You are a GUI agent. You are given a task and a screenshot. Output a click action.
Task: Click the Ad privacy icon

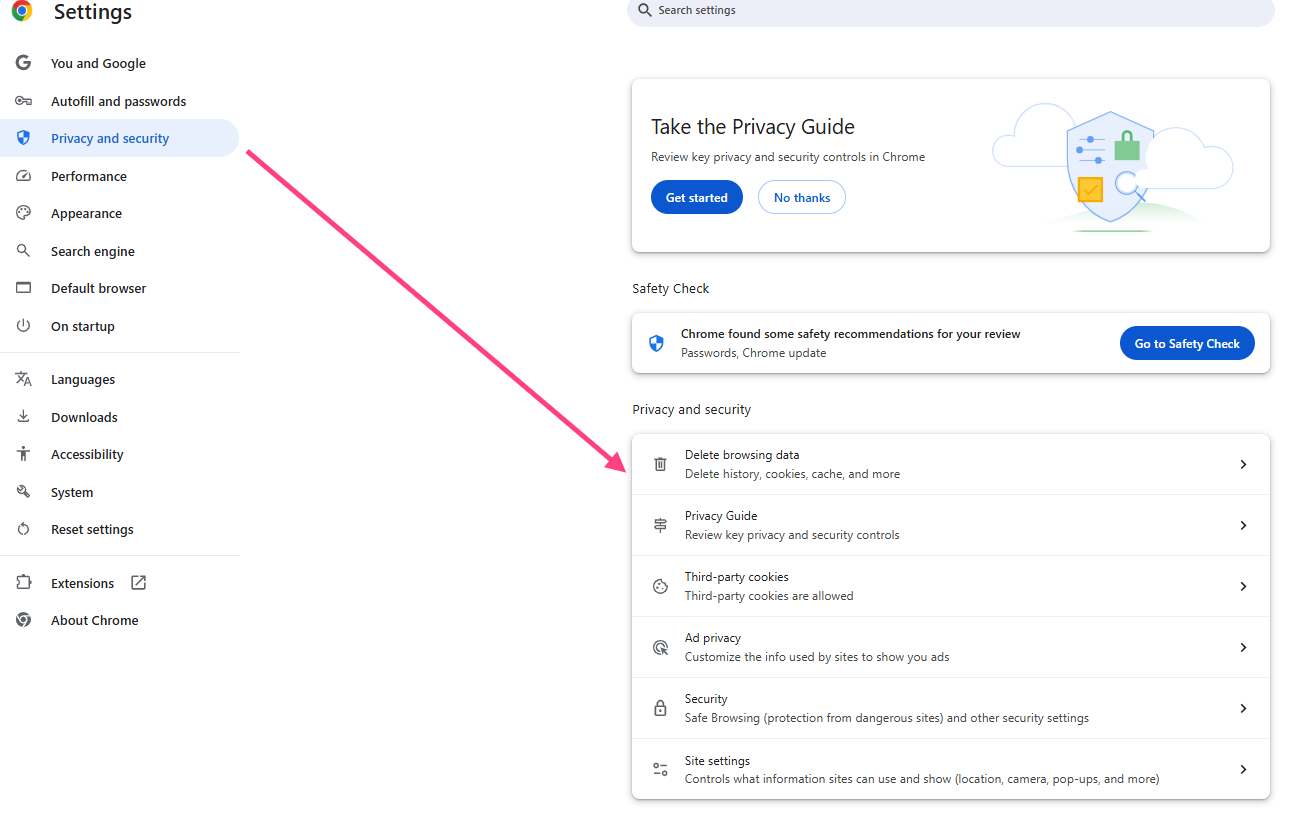pyautogui.click(x=660, y=647)
